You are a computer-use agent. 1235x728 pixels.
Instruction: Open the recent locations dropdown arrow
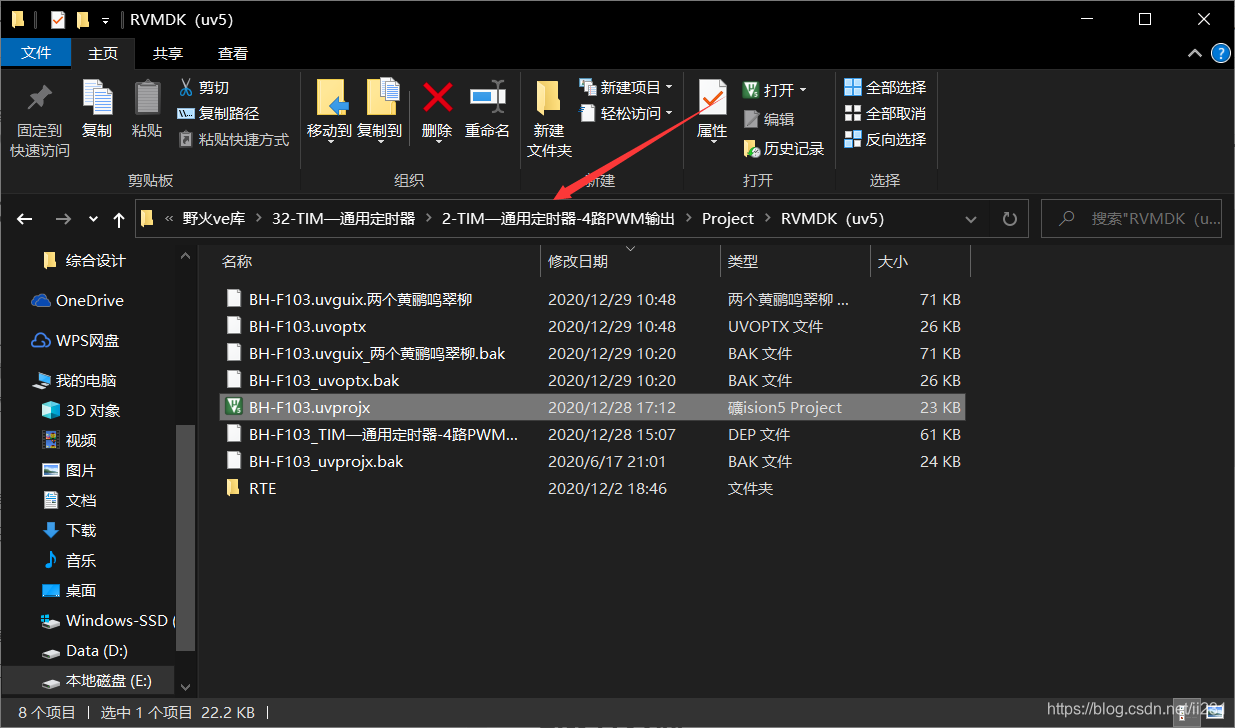93,219
